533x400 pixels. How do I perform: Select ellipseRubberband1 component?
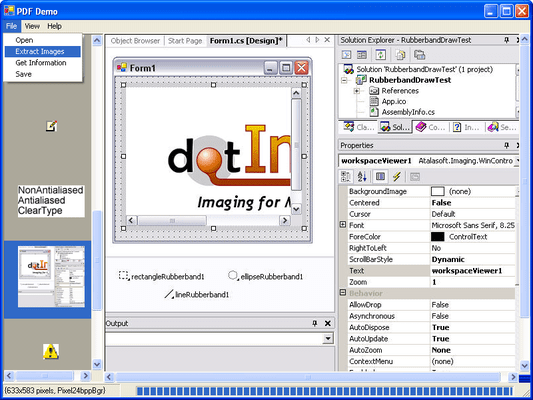coord(265,276)
